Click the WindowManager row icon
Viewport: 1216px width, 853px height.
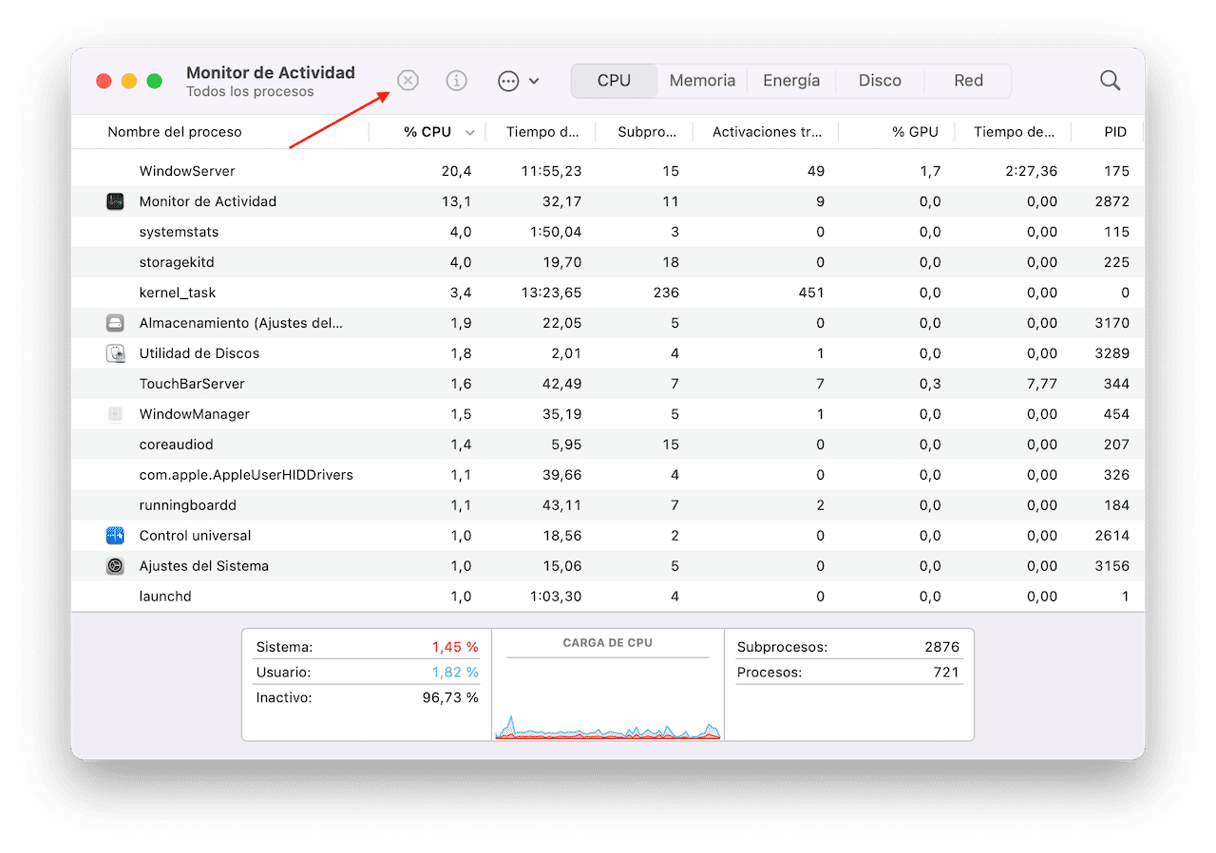coord(115,414)
